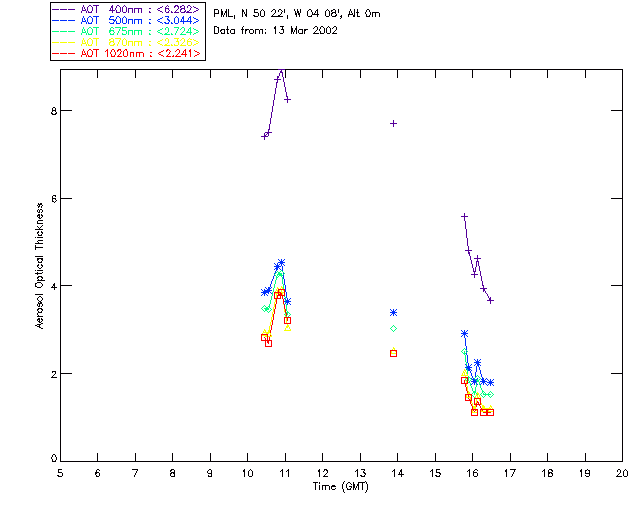This screenshot has height=512, width=640.
Task: Click the isolated purple plus marker near 14 GMT
Action: coord(393,123)
